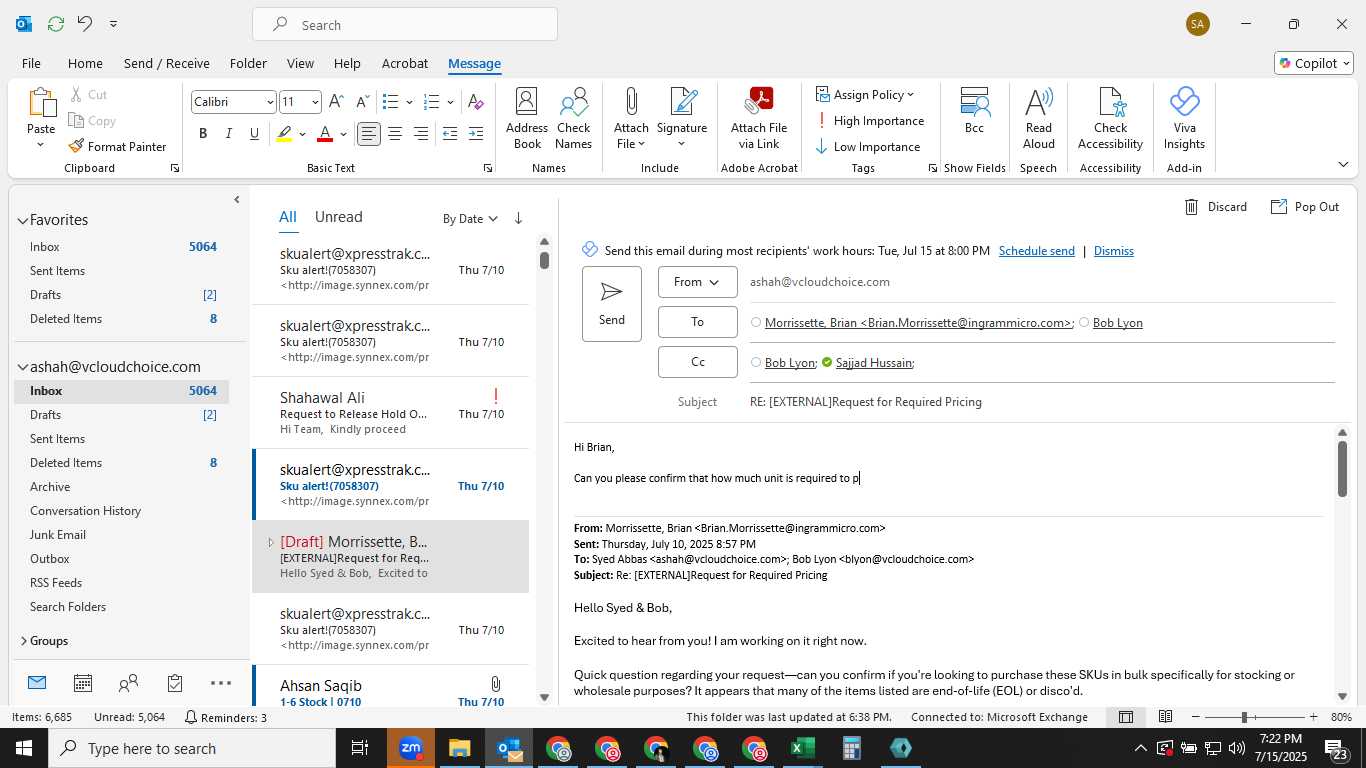Click Attach File via Link
The image size is (1366, 768).
[x=759, y=119]
